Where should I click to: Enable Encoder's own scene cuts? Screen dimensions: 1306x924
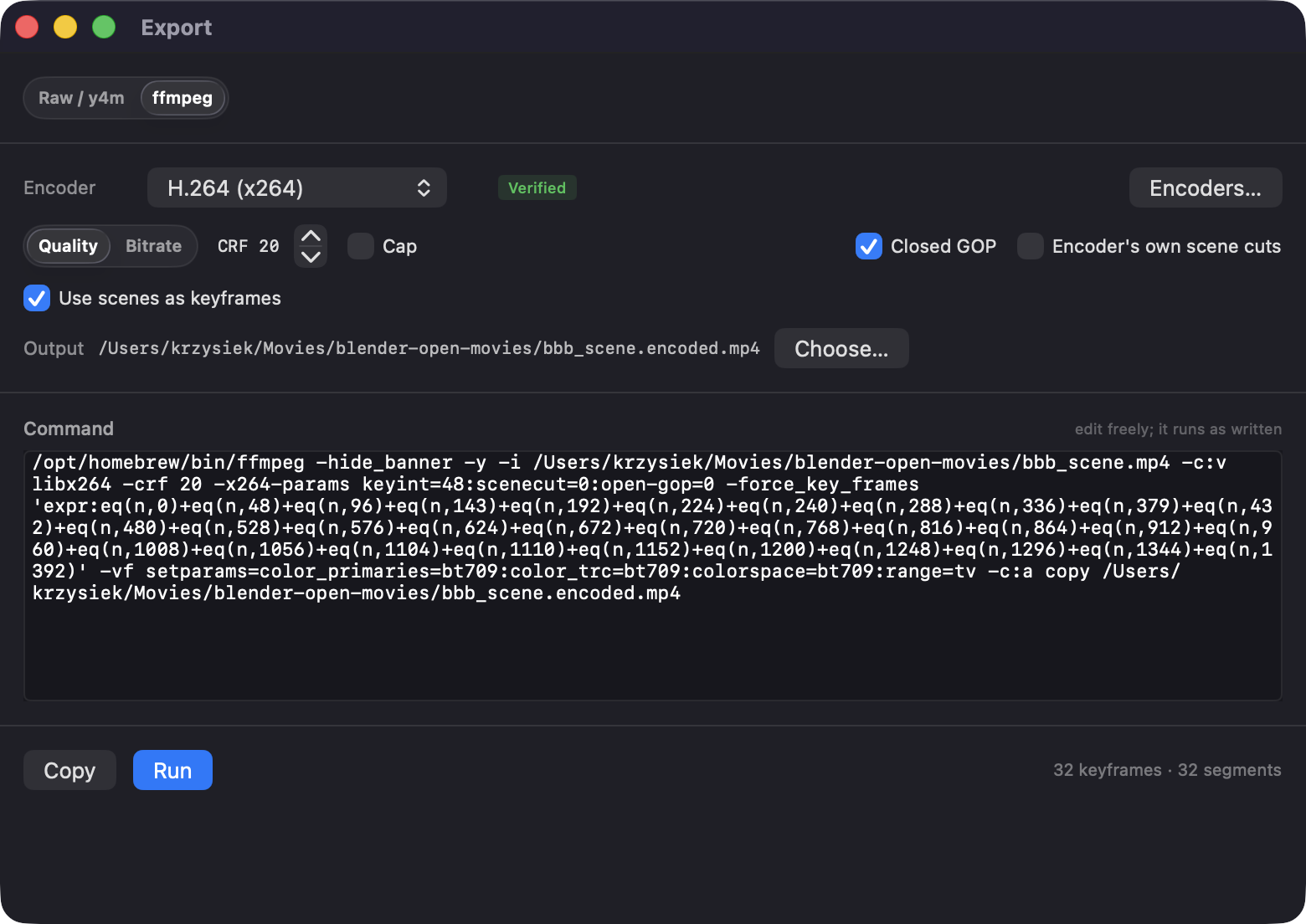(x=1031, y=246)
